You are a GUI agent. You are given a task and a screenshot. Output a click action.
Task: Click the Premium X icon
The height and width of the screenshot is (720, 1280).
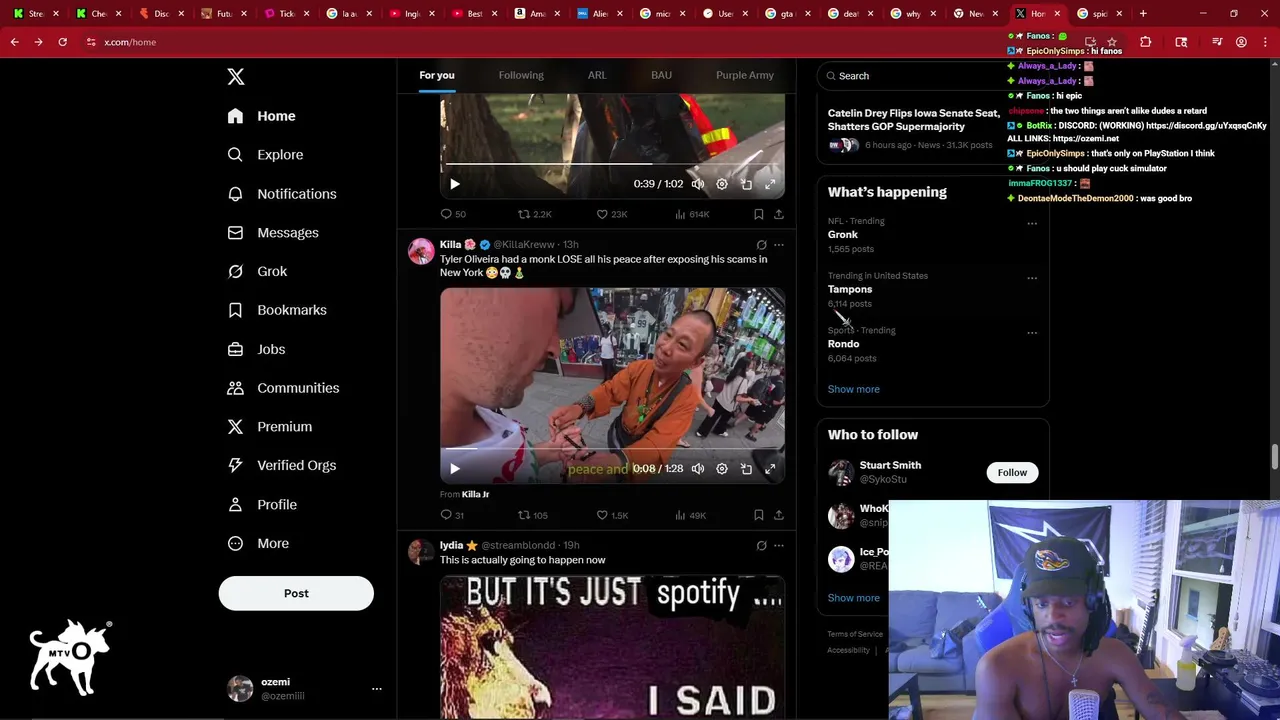(x=235, y=427)
